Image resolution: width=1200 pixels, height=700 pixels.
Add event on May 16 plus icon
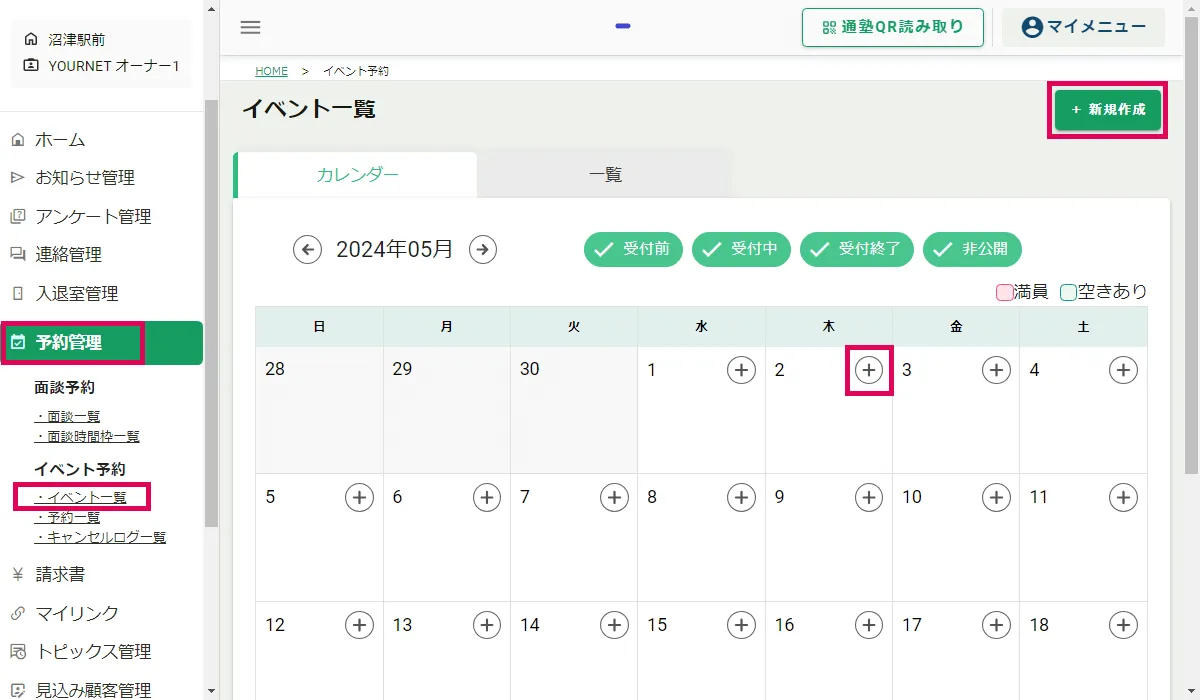coord(869,625)
